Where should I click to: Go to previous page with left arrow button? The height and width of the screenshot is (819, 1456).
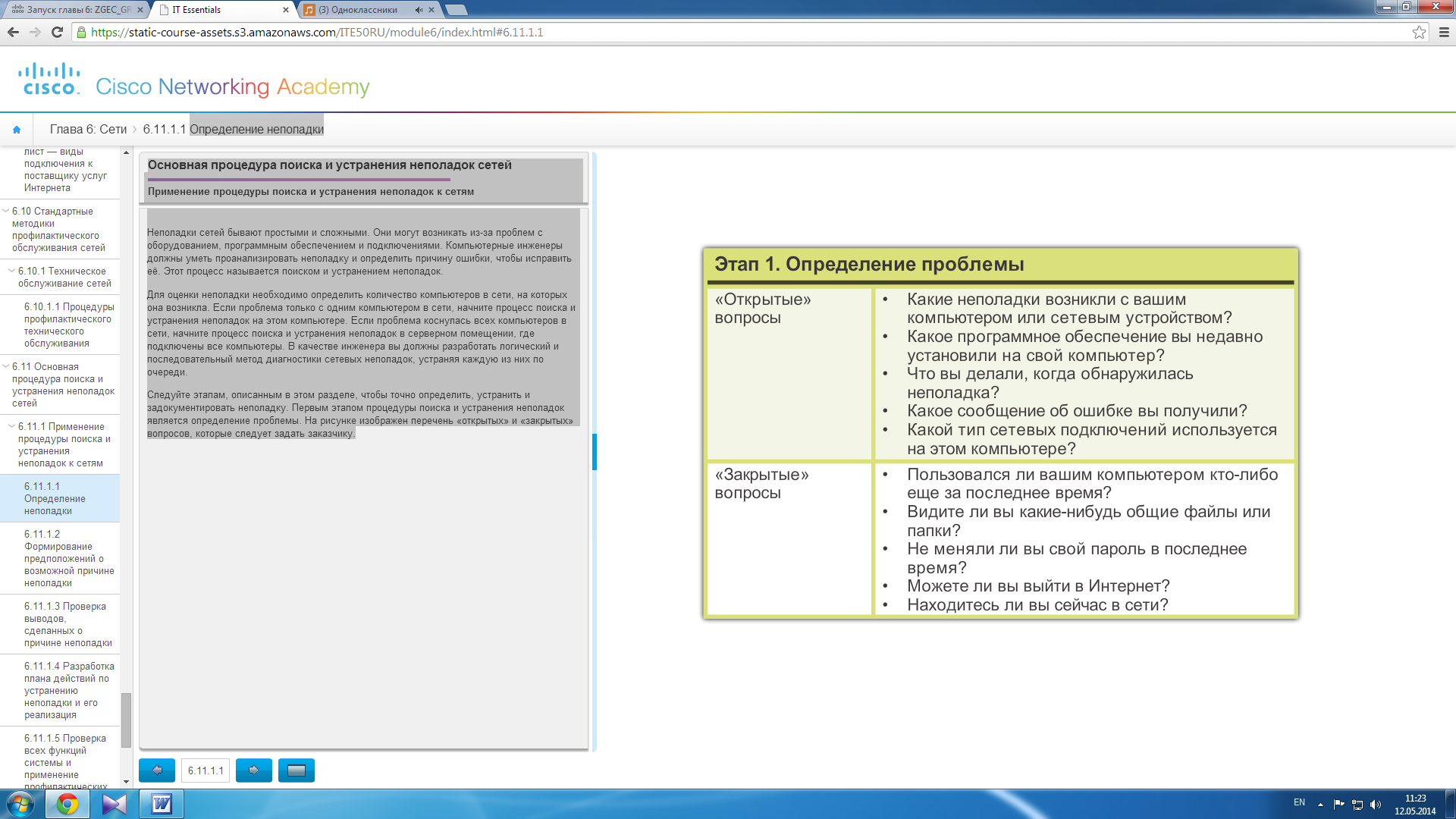click(157, 770)
